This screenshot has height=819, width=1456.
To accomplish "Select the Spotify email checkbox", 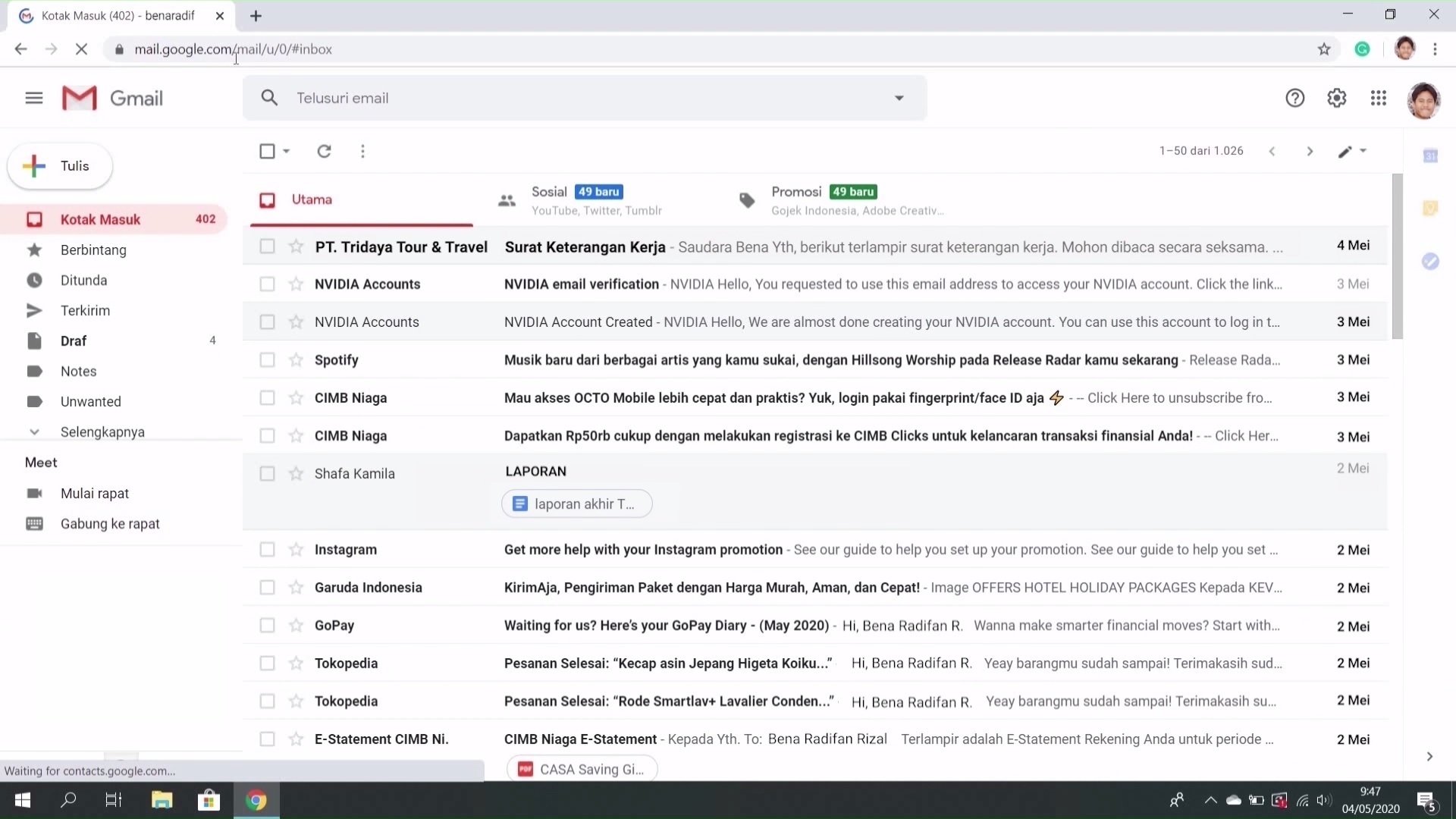I will coord(267,360).
